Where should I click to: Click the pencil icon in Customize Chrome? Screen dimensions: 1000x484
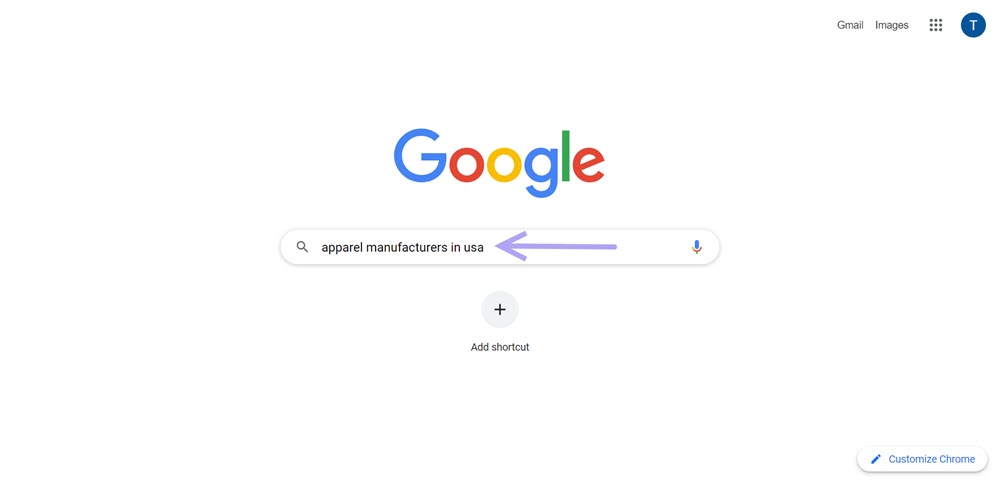pyautogui.click(x=876, y=459)
